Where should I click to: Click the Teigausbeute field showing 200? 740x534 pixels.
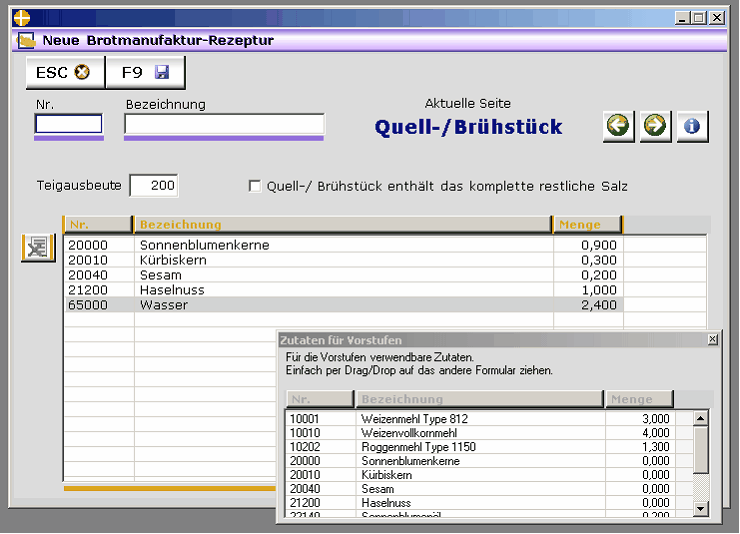[x=154, y=186]
